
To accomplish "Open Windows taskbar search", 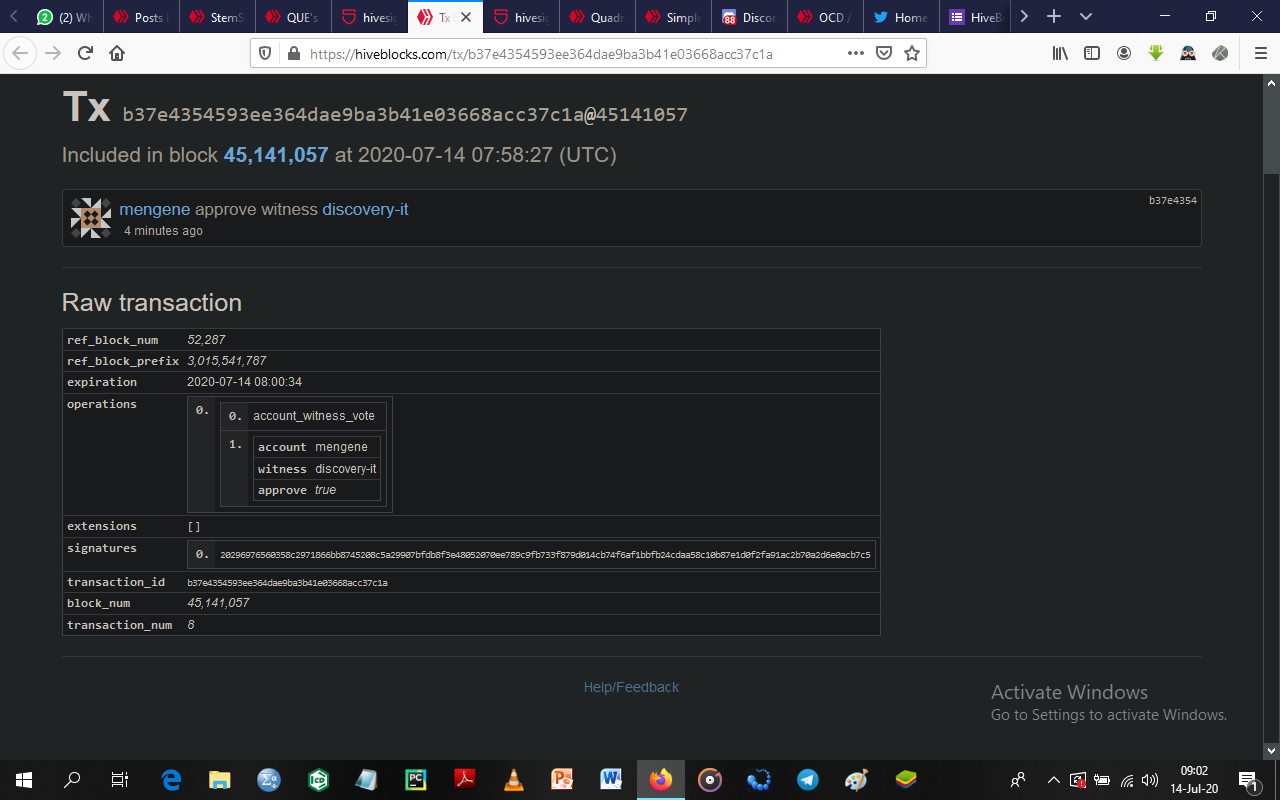I will [x=72, y=779].
